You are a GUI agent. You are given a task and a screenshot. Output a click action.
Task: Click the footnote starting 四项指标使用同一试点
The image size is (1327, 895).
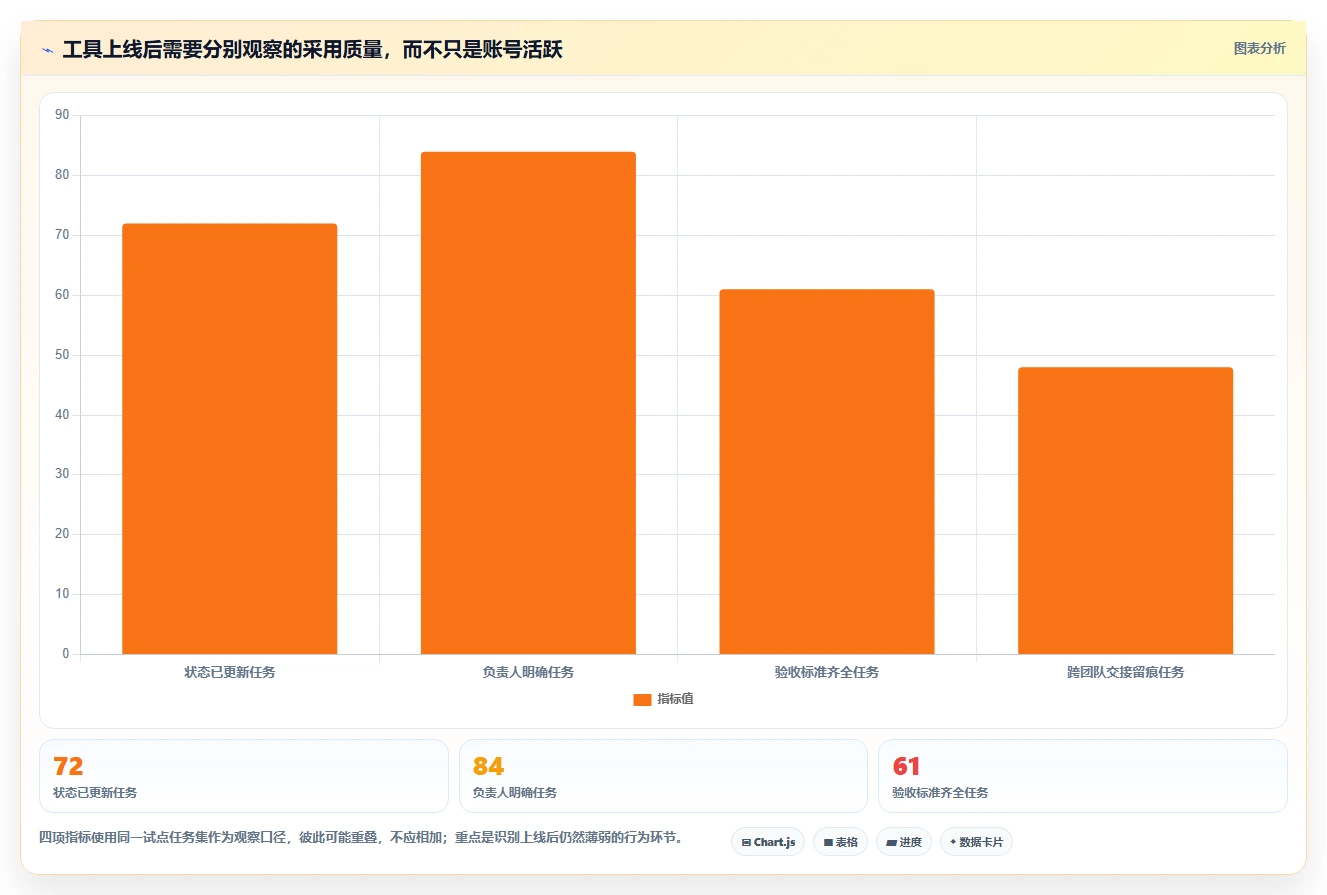point(363,838)
